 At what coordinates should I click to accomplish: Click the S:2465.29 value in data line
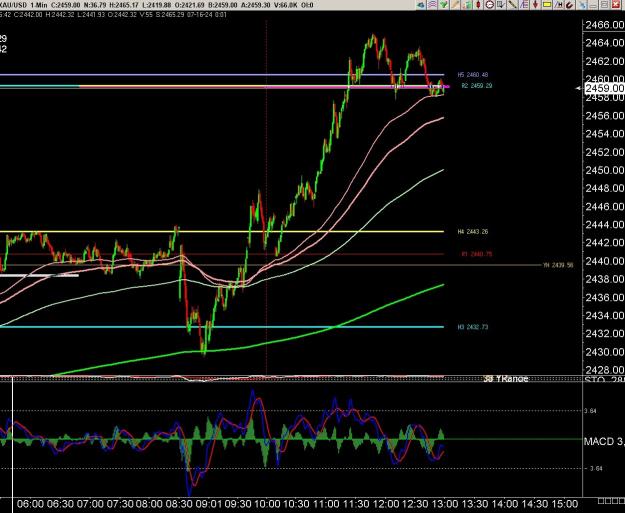point(170,14)
